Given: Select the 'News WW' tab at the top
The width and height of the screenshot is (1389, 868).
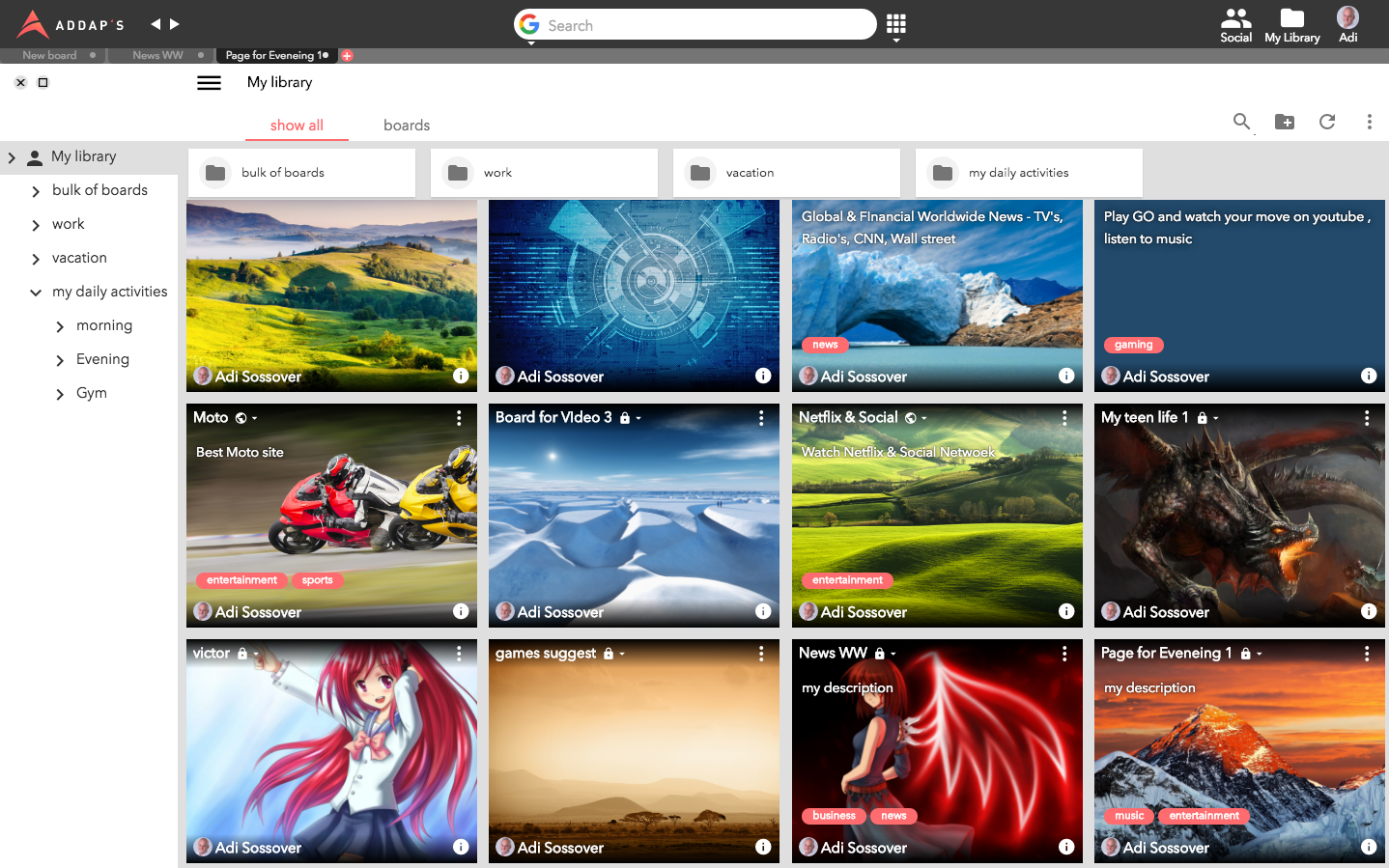Looking at the screenshot, I should (157, 55).
